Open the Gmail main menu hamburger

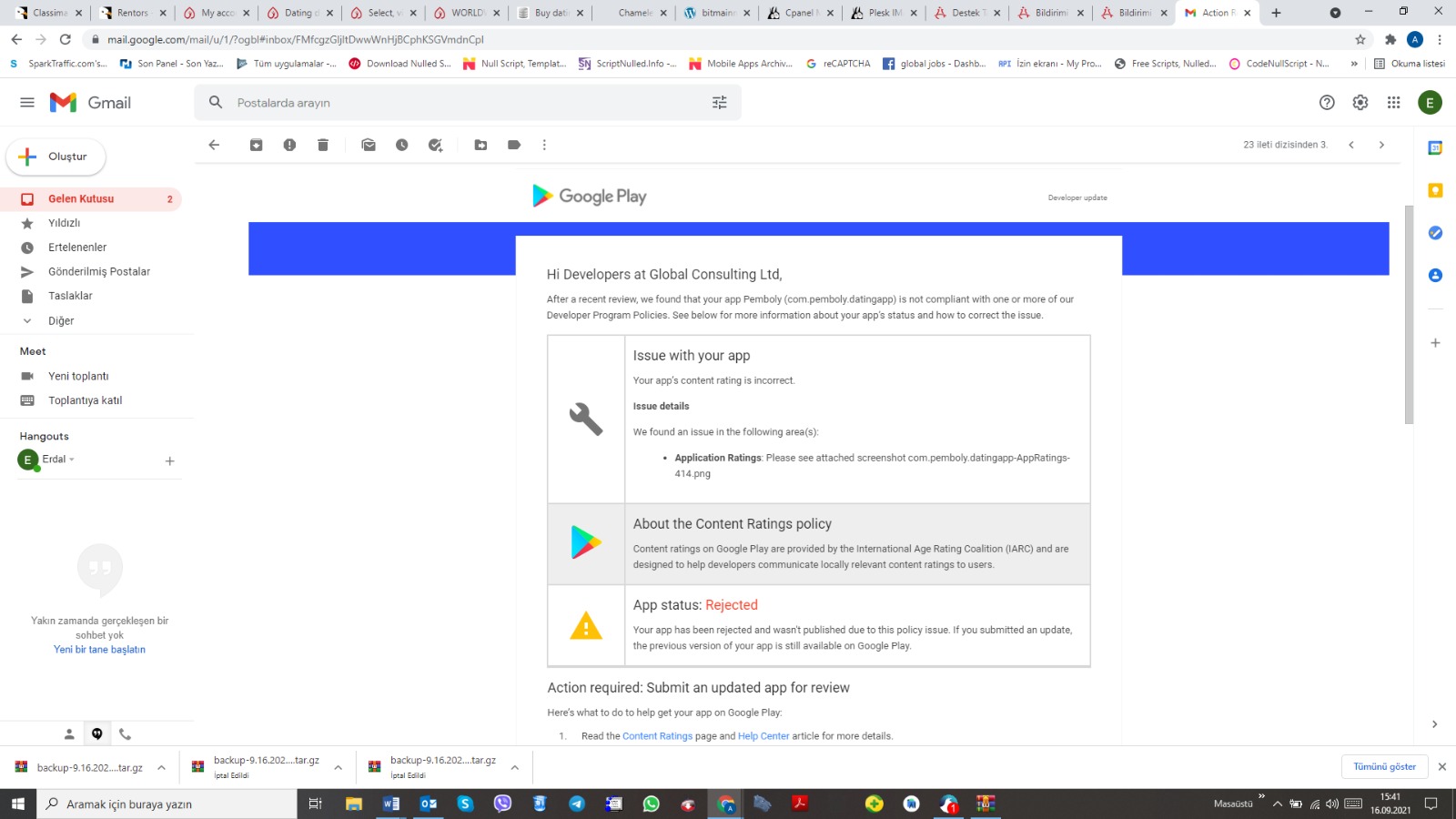click(x=27, y=103)
